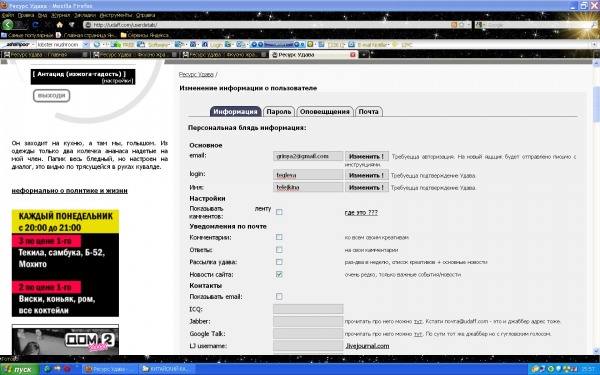Open the toolbar search box dropdown arrow
Image resolution: width=600 pixels, height=375 pixels.
(x=86, y=45)
